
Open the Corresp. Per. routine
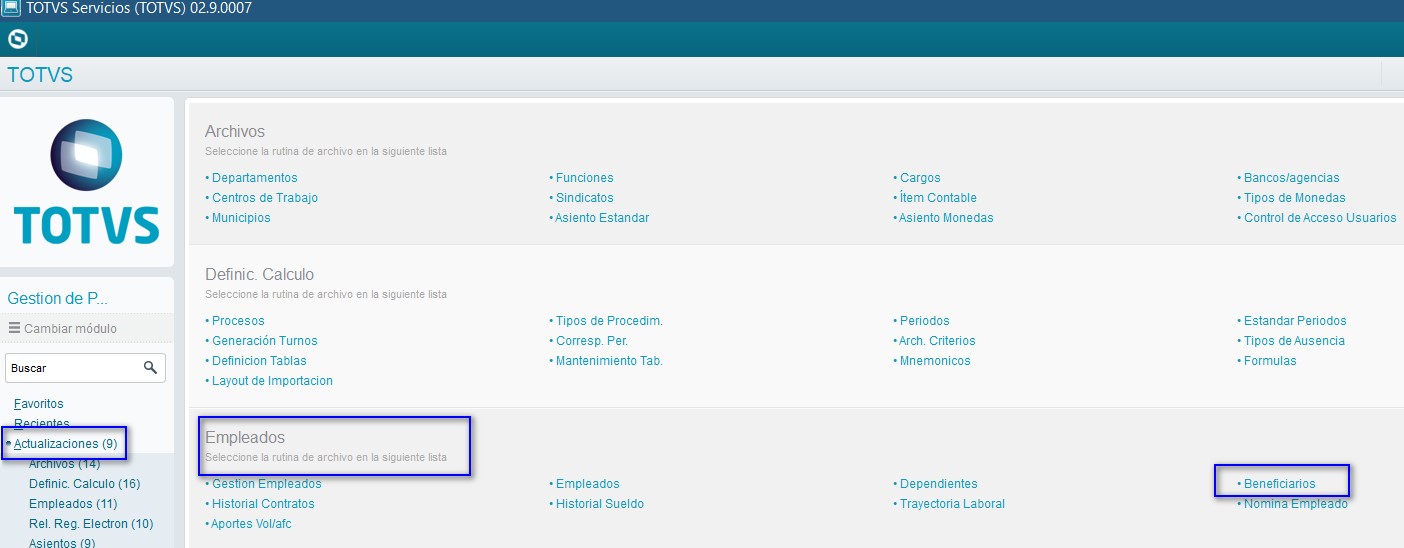[x=592, y=341]
